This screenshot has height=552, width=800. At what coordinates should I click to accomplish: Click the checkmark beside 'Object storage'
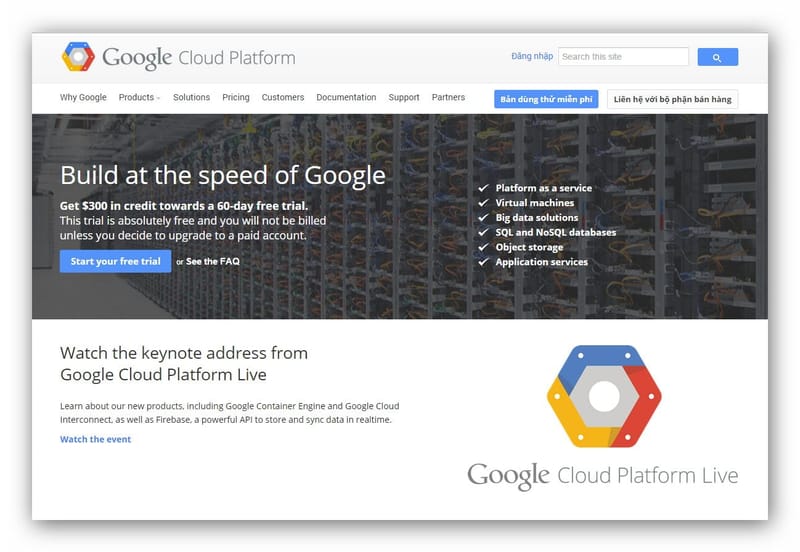[x=484, y=247]
